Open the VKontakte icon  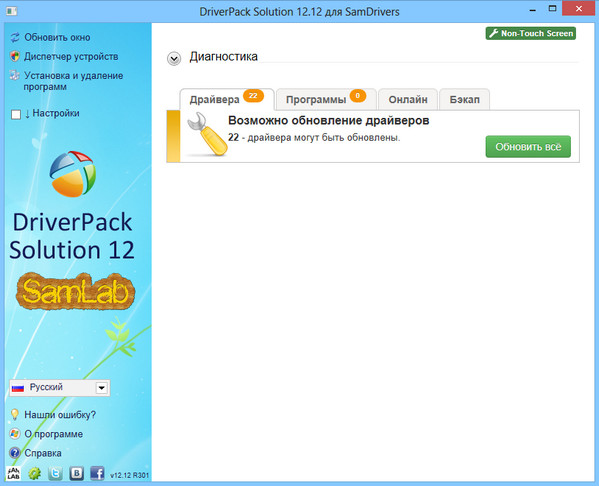pos(76,474)
